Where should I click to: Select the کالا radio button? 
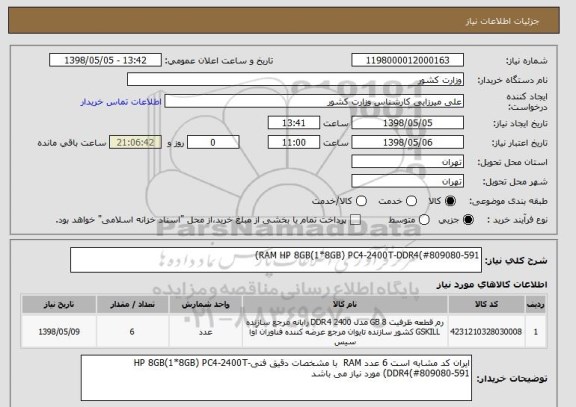[450, 201]
